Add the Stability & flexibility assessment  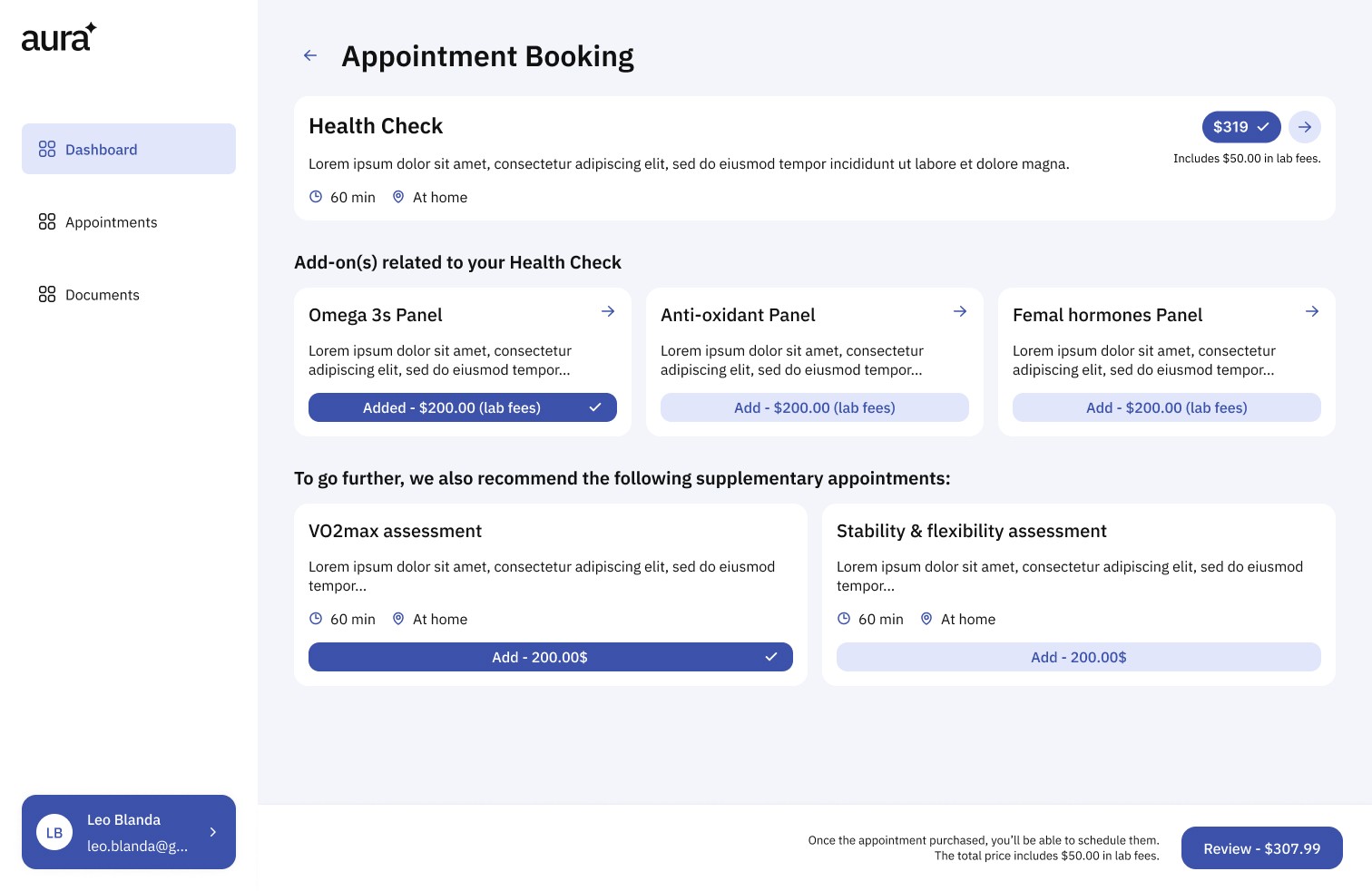click(x=1078, y=657)
